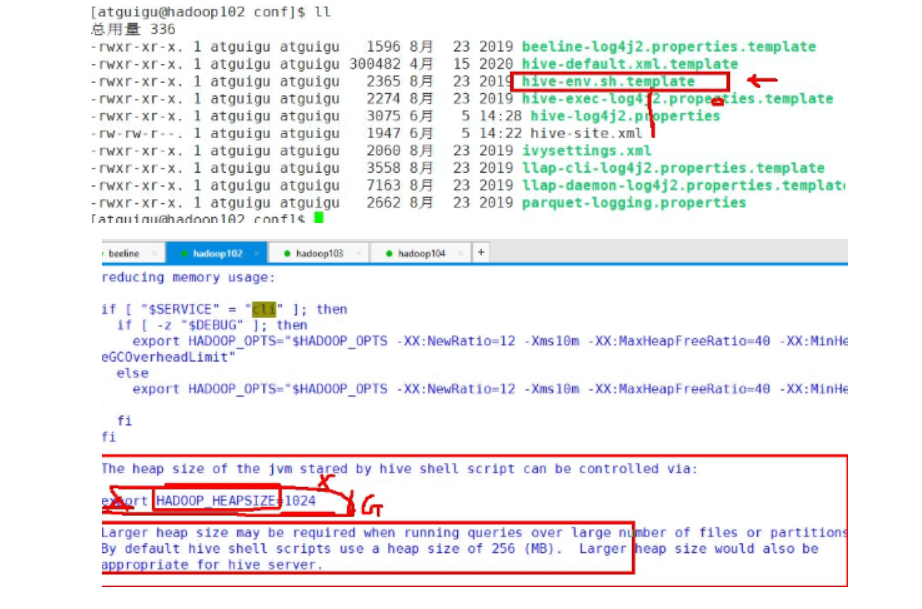Click line starting 'The heap size of the jvm'
Viewport: 922px width, 609px height.
click(x=399, y=469)
